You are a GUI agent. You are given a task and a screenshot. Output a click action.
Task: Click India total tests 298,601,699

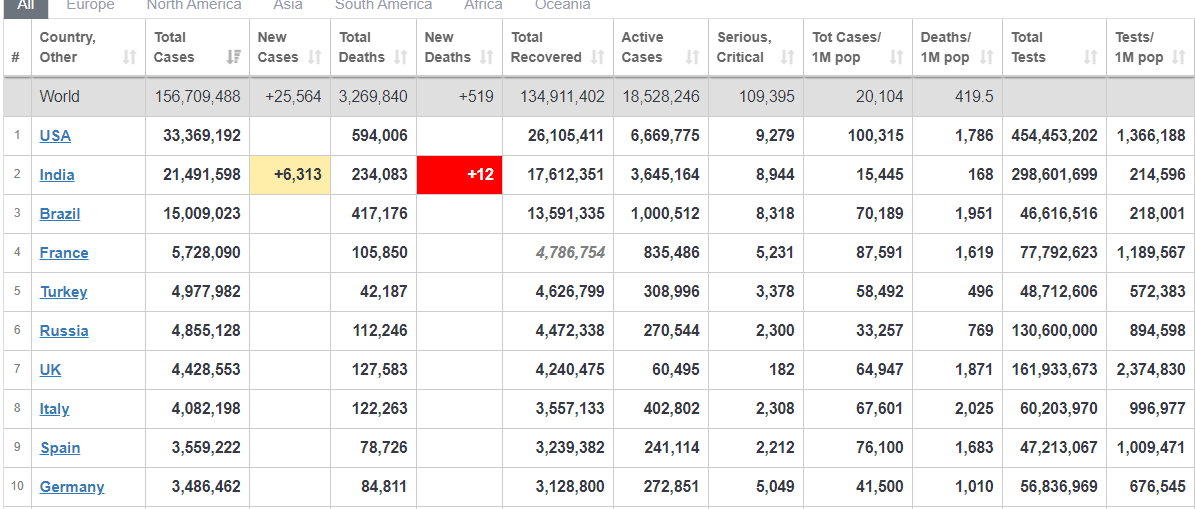coord(1055,174)
